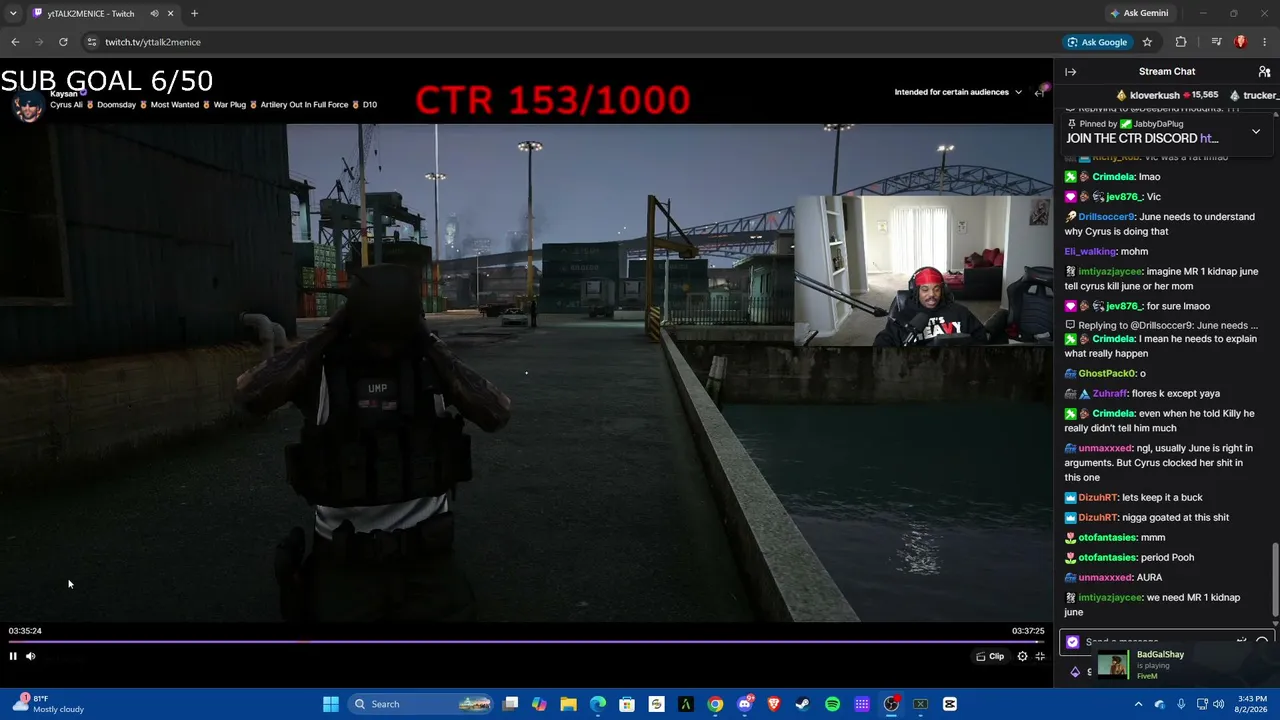Viewport: 1280px width, 720px height.
Task: Mute the stream using the volume icon
Action: tap(31, 656)
